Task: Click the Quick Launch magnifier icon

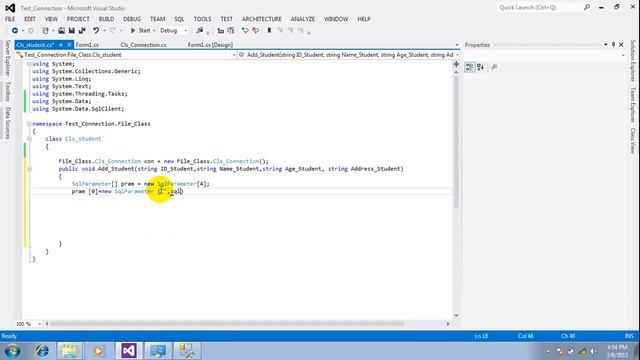Action: click(x=587, y=7)
